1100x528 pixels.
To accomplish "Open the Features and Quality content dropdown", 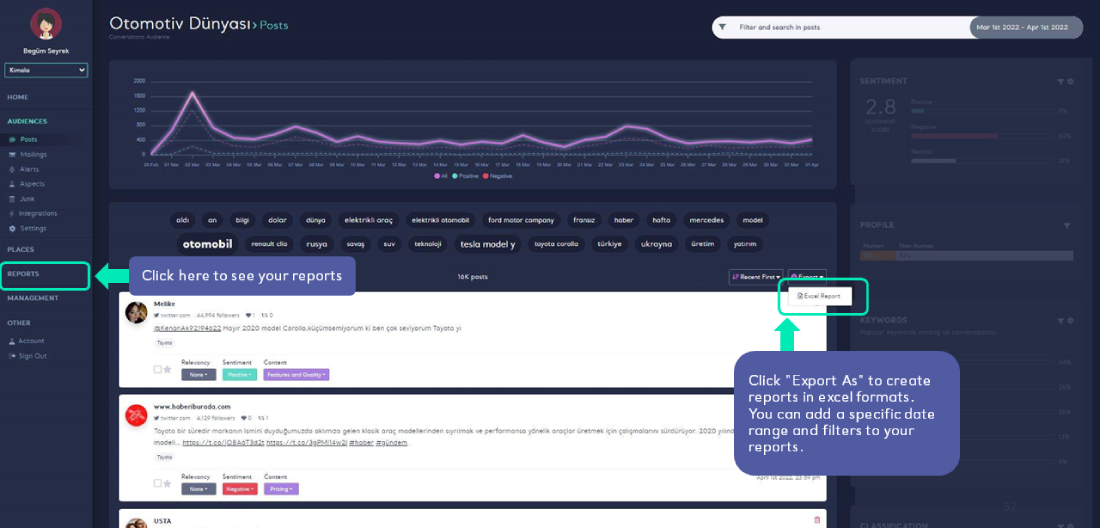I will [x=296, y=375].
